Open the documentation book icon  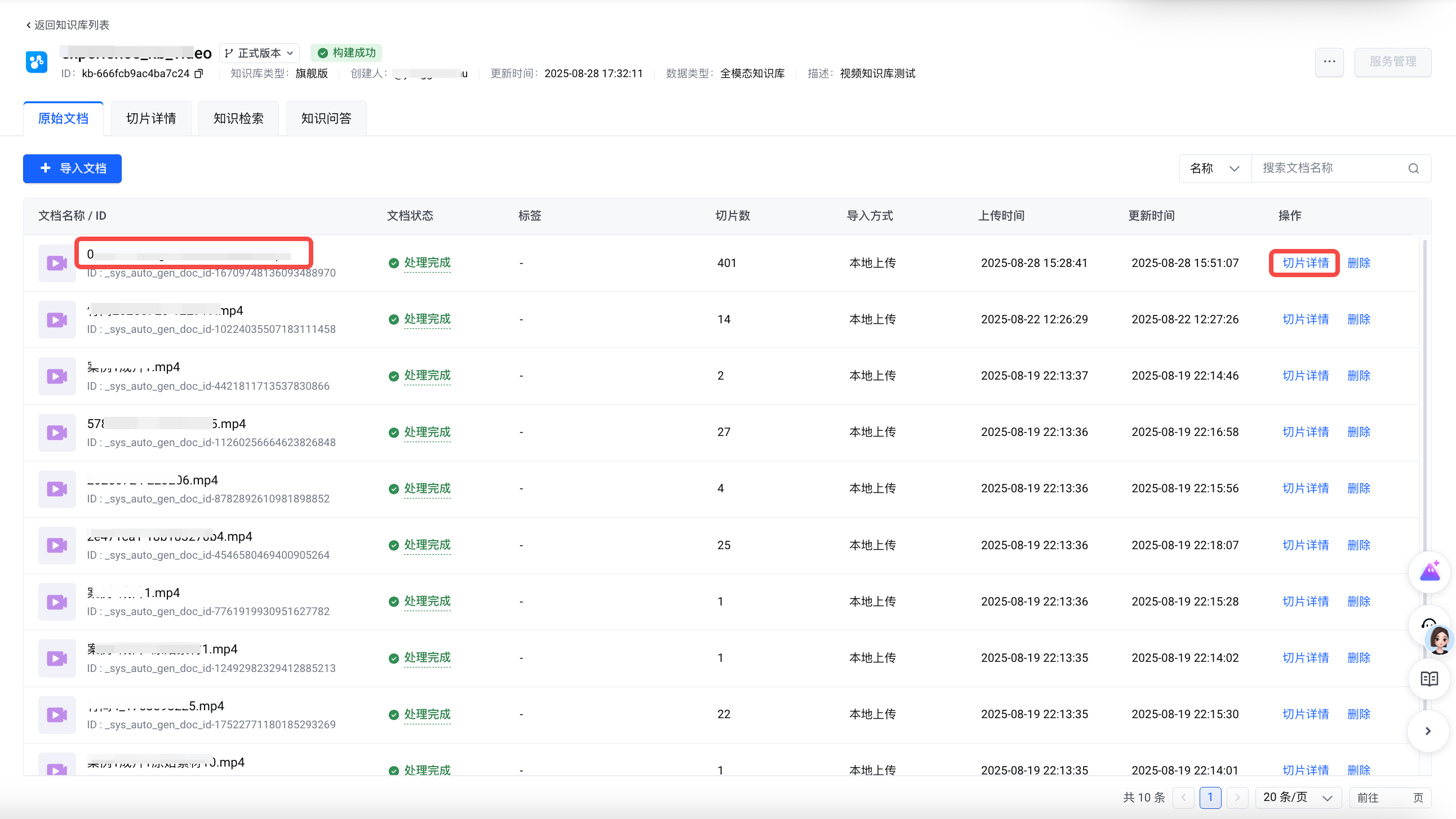pyautogui.click(x=1429, y=679)
